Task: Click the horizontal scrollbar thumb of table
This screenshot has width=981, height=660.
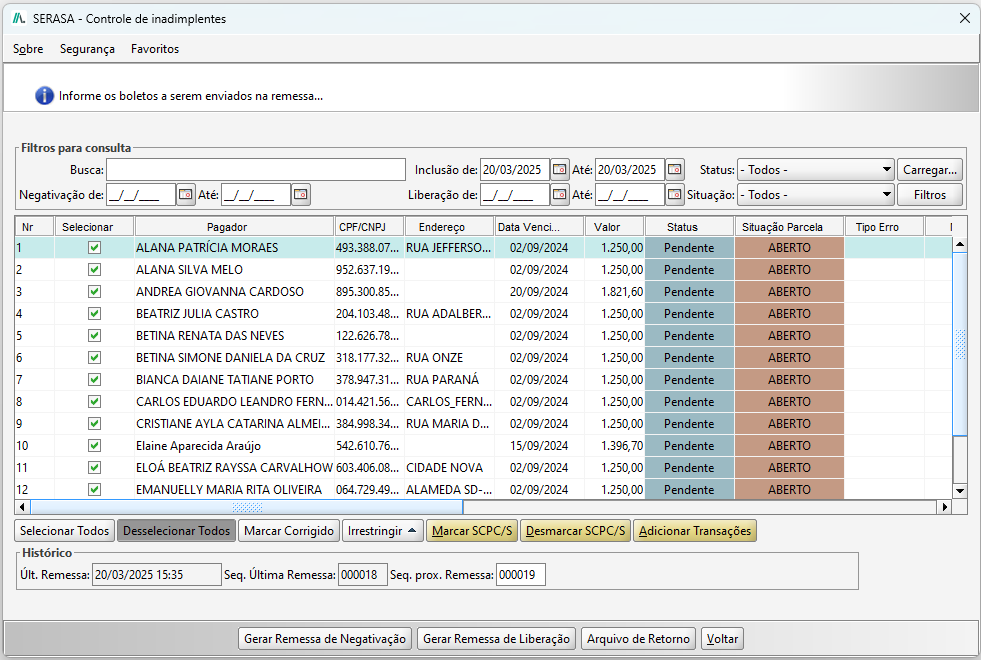Action: (x=247, y=507)
